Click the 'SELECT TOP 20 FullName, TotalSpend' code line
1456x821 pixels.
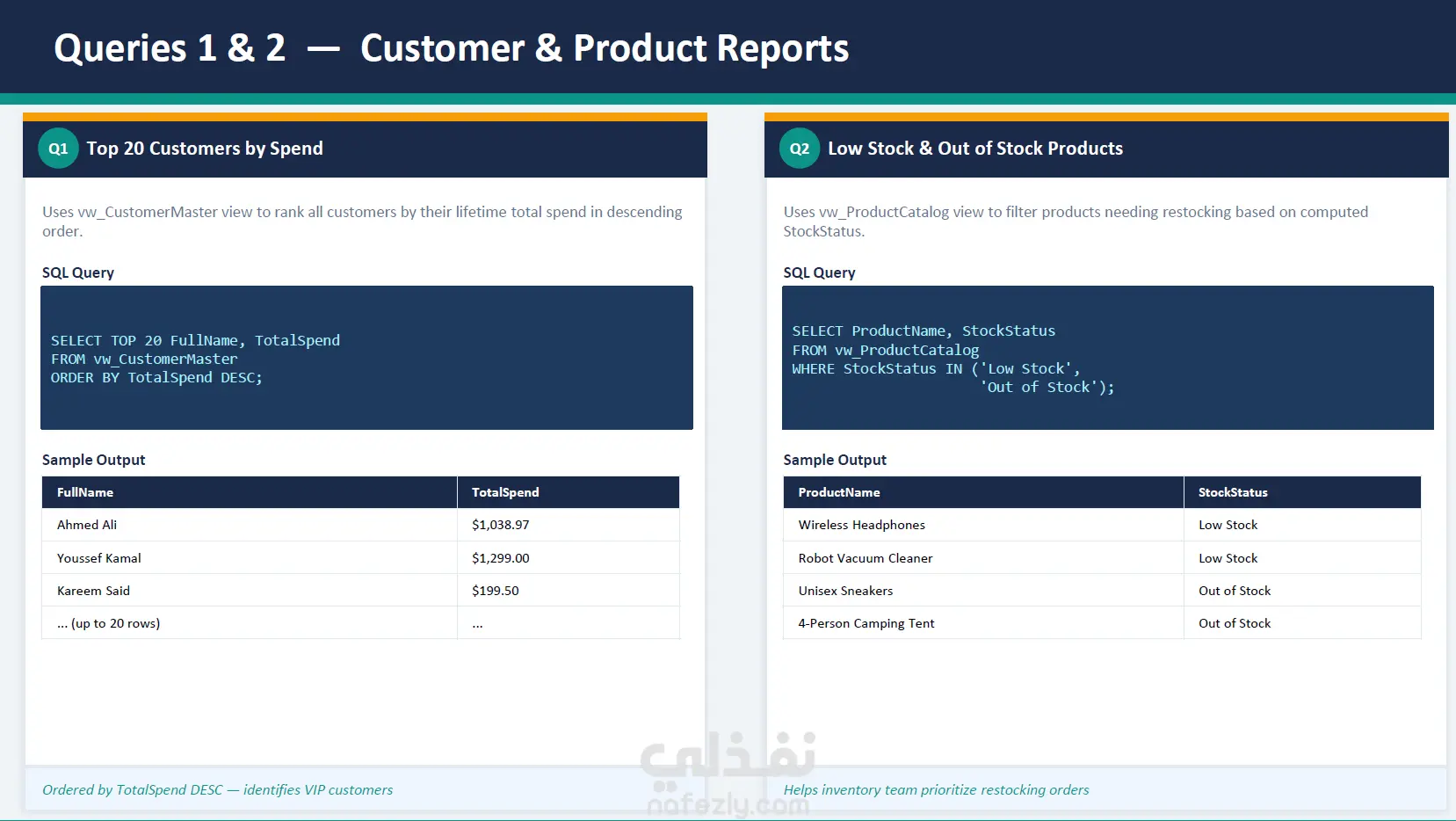point(195,340)
